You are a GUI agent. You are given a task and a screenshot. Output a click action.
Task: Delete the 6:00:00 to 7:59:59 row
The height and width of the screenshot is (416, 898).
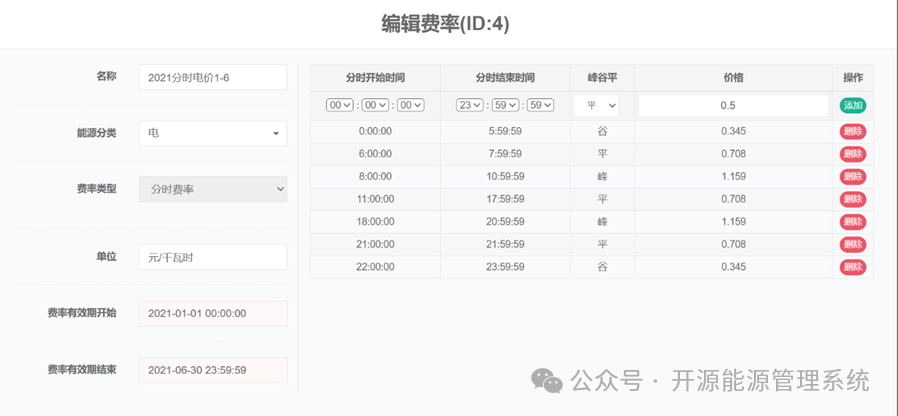pos(853,154)
